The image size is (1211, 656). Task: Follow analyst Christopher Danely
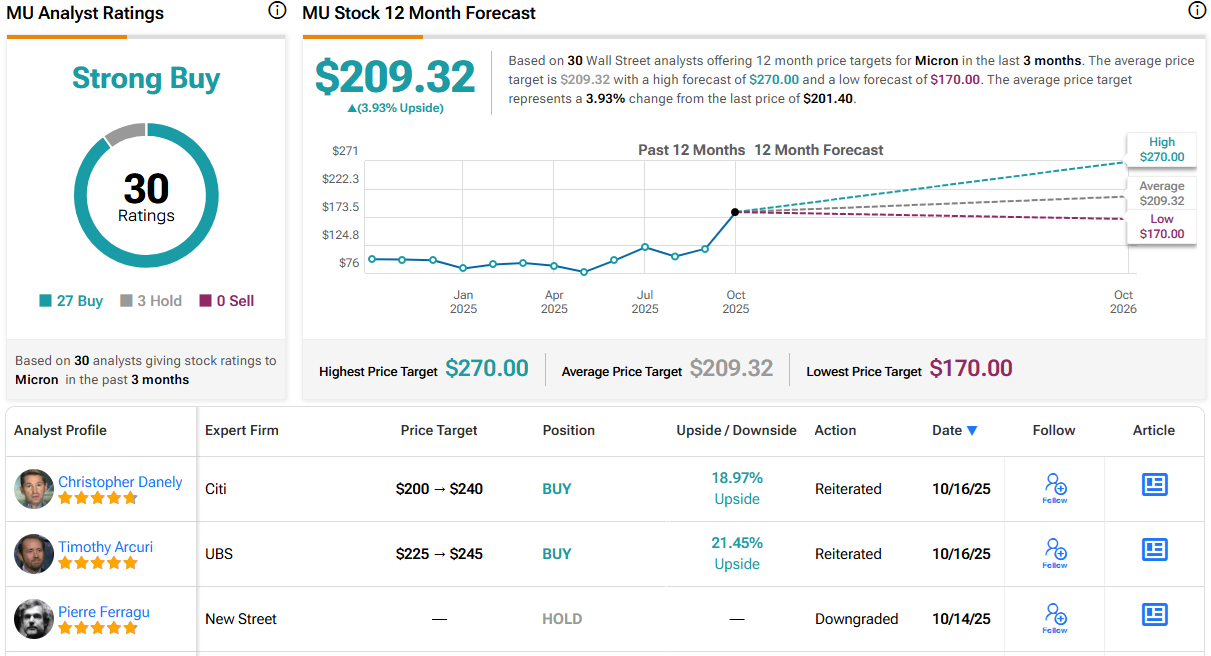(x=1055, y=488)
